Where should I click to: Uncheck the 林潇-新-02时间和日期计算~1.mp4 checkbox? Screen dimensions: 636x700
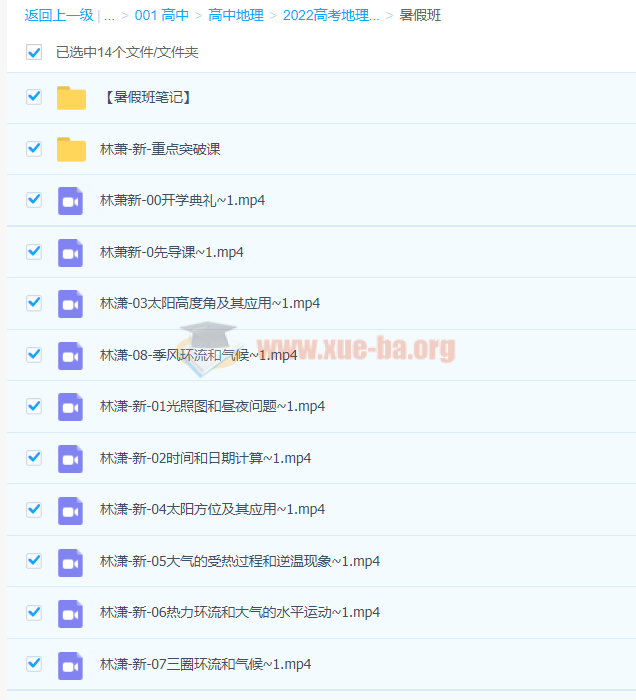(x=34, y=458)
